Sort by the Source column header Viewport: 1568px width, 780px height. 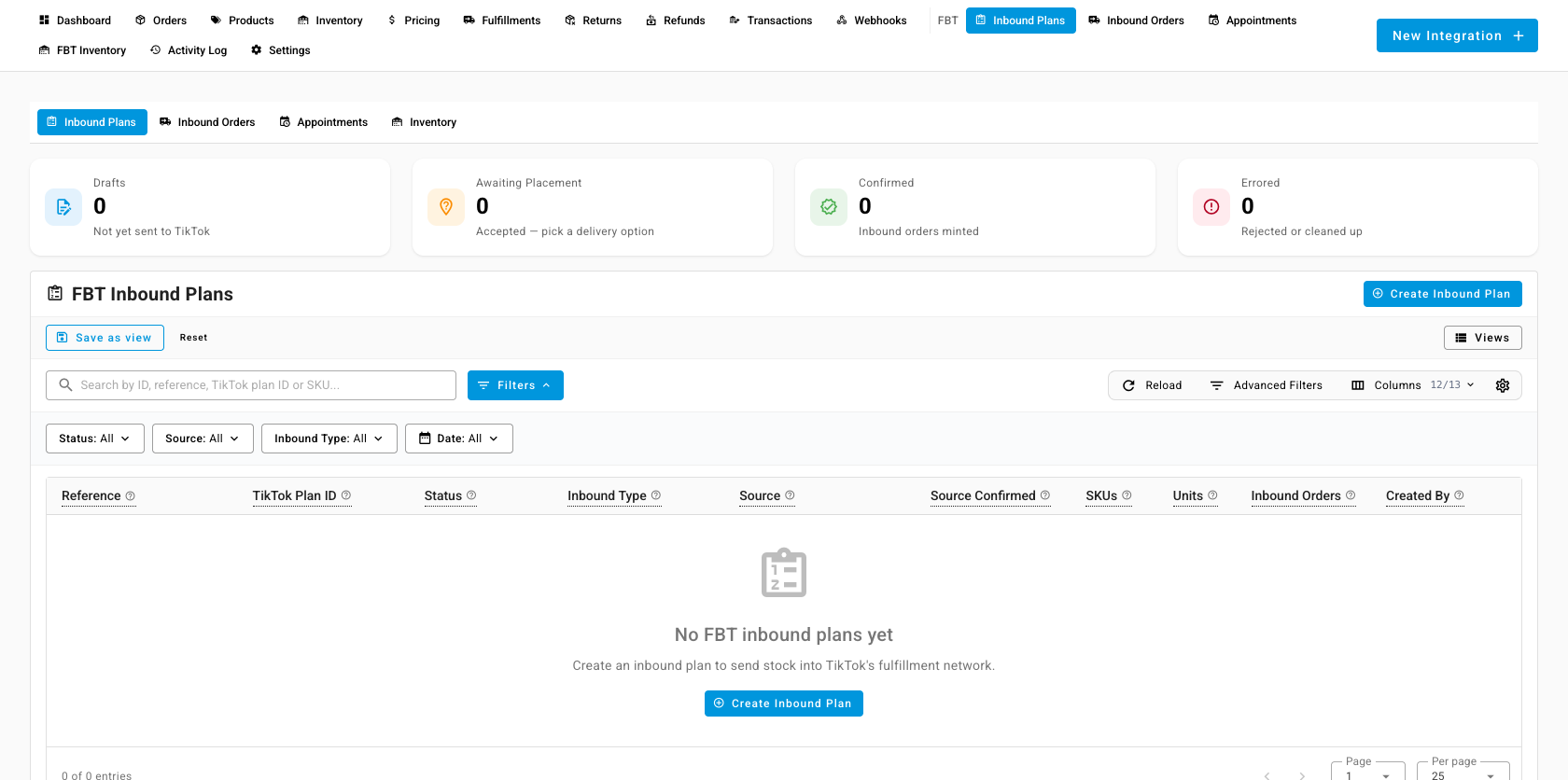coord(760,495)
